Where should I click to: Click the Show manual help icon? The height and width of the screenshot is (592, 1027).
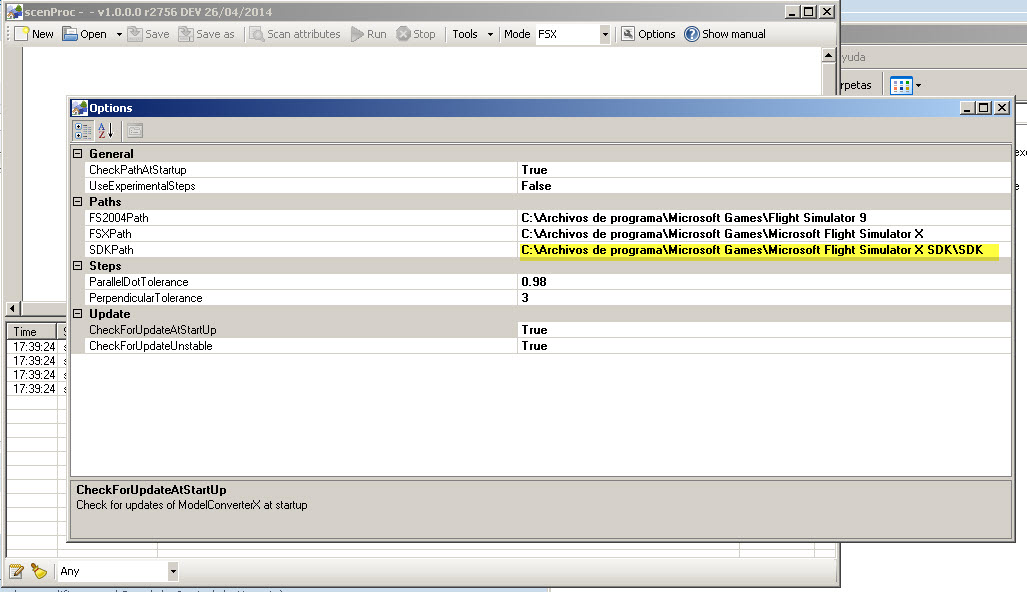point(692,34)
